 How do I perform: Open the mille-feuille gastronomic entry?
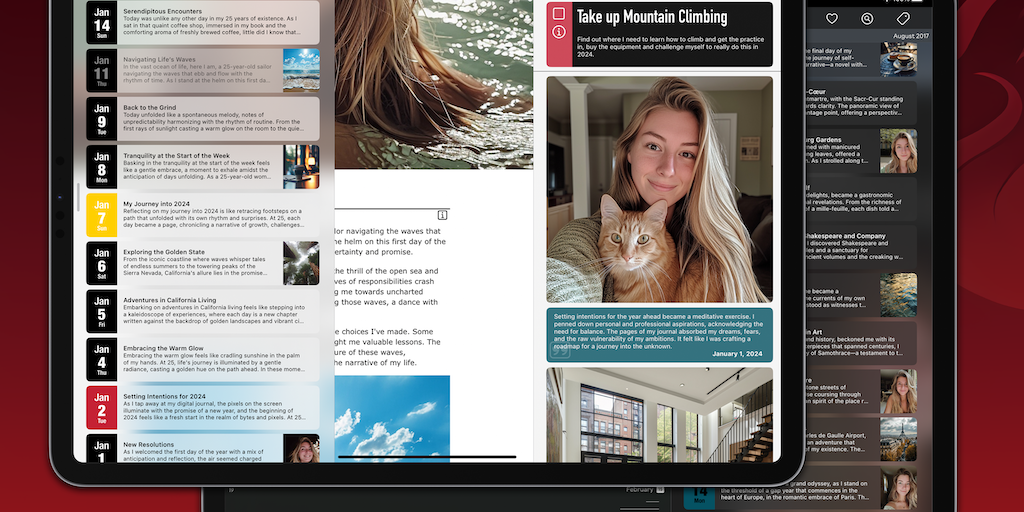862,199
